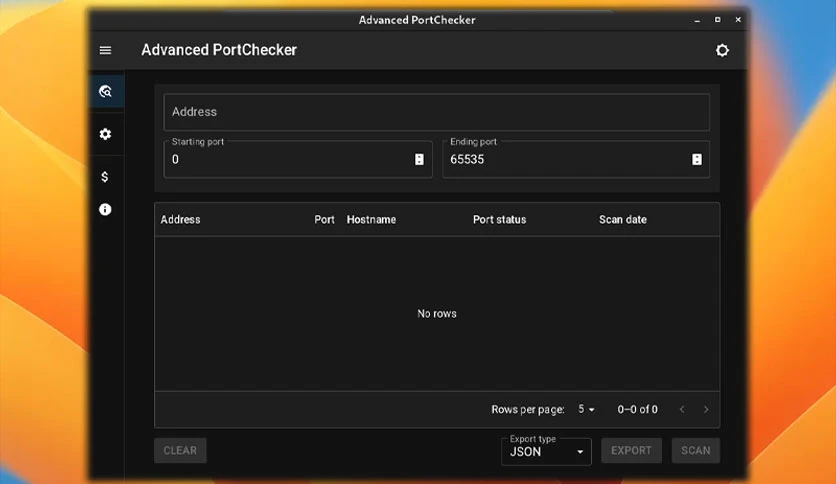Sort table by Hostname column header
The width and height of the screenshot is (836, 484).
point(371,220)
